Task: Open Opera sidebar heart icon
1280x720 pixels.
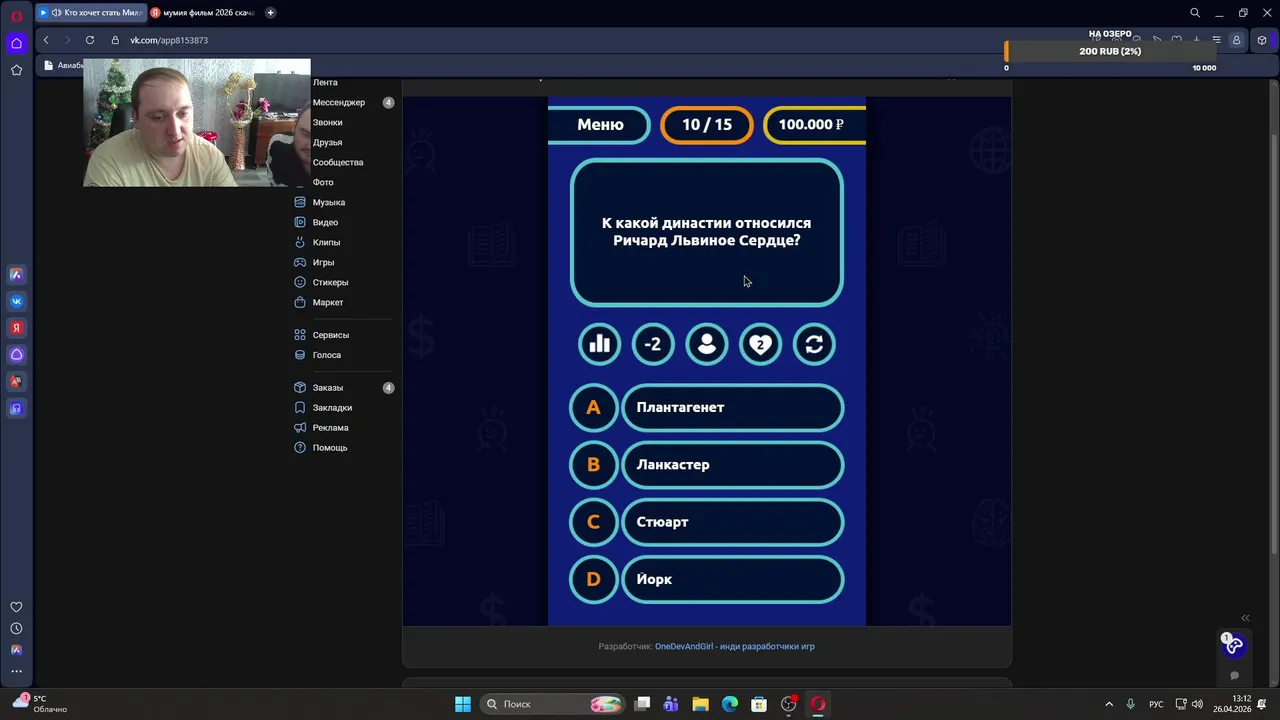Action: click(x=16, y=607)
